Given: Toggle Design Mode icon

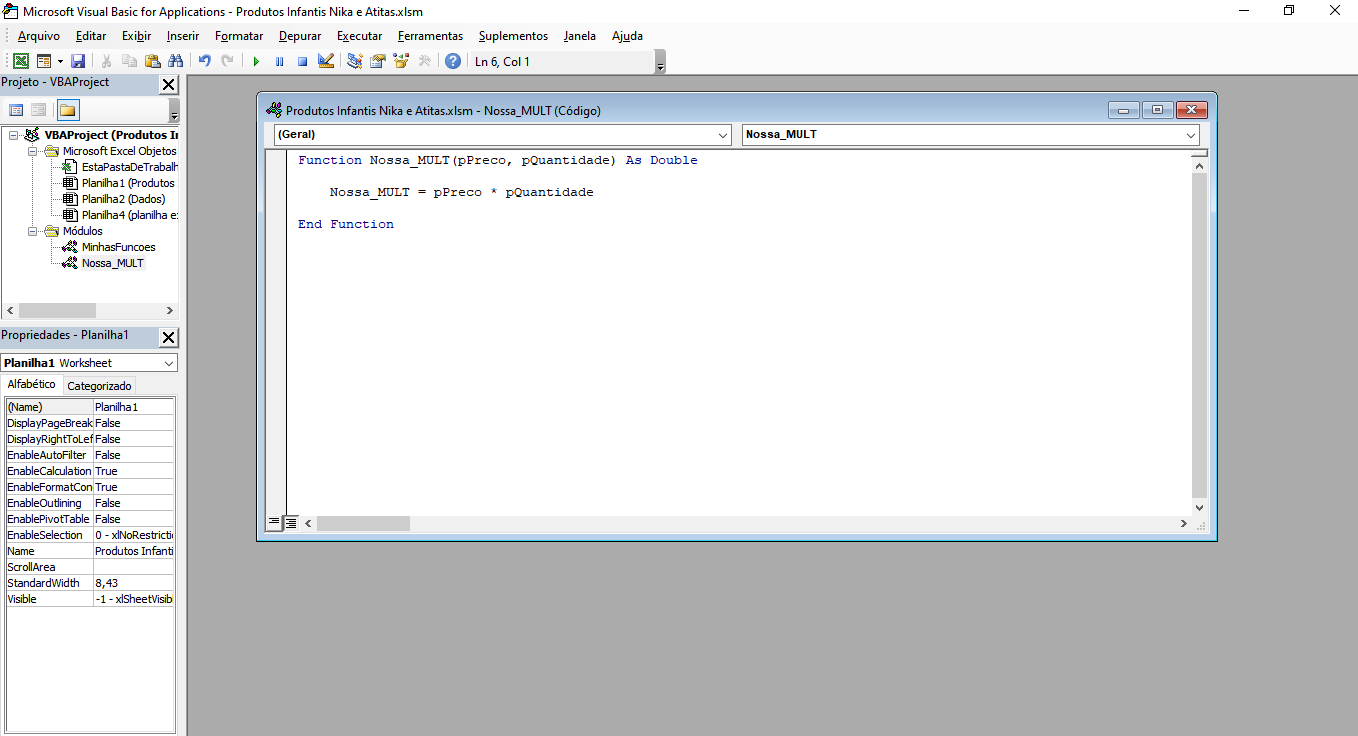Looking at the screenshot, I should (x=326, y=61).
